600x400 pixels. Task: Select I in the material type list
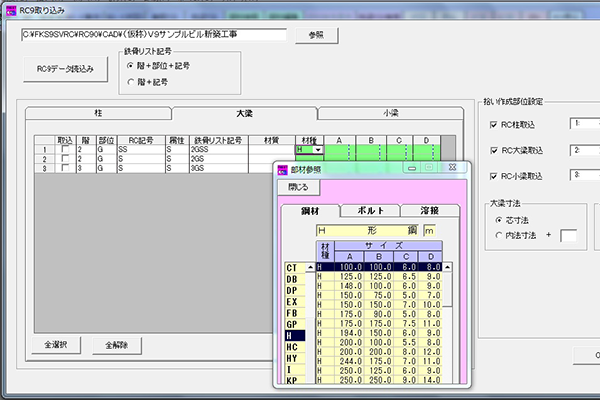pos(295,370)
